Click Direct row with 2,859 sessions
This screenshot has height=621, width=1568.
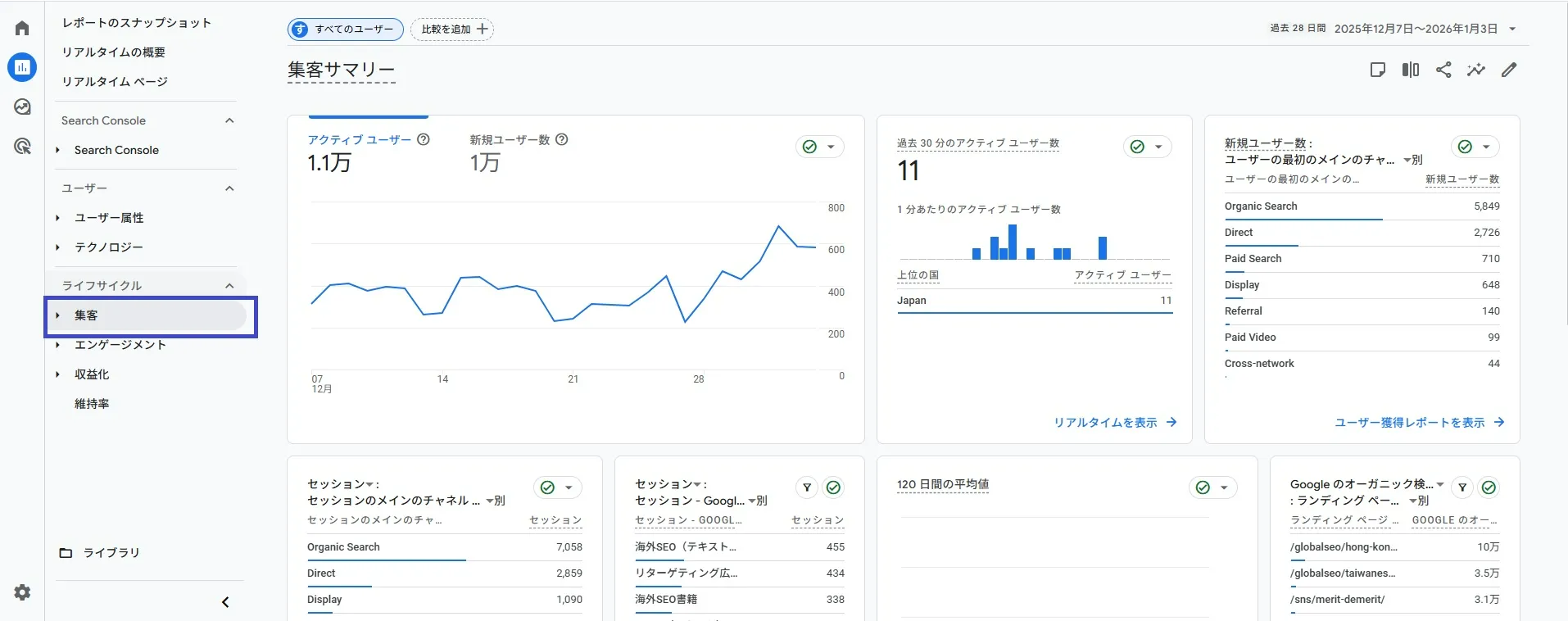click(x=444, y=573)
